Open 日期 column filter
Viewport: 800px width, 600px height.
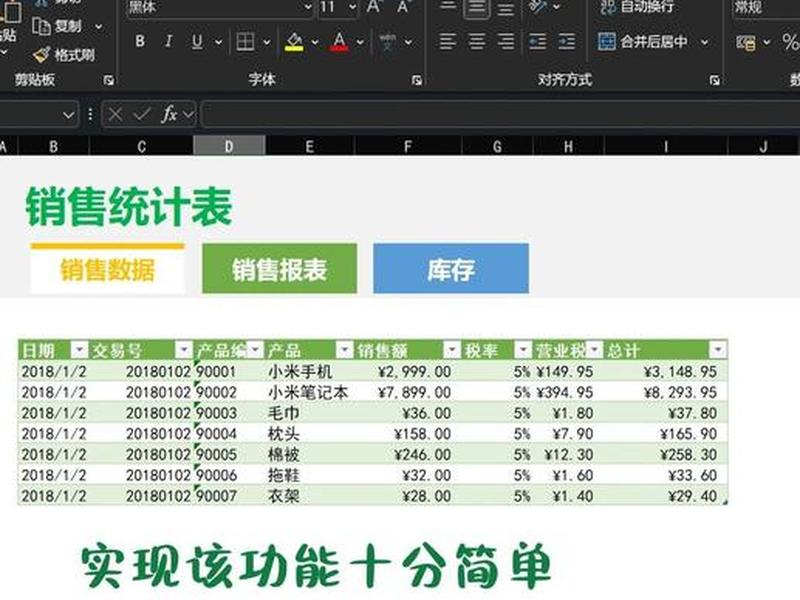tap(79, 350)
